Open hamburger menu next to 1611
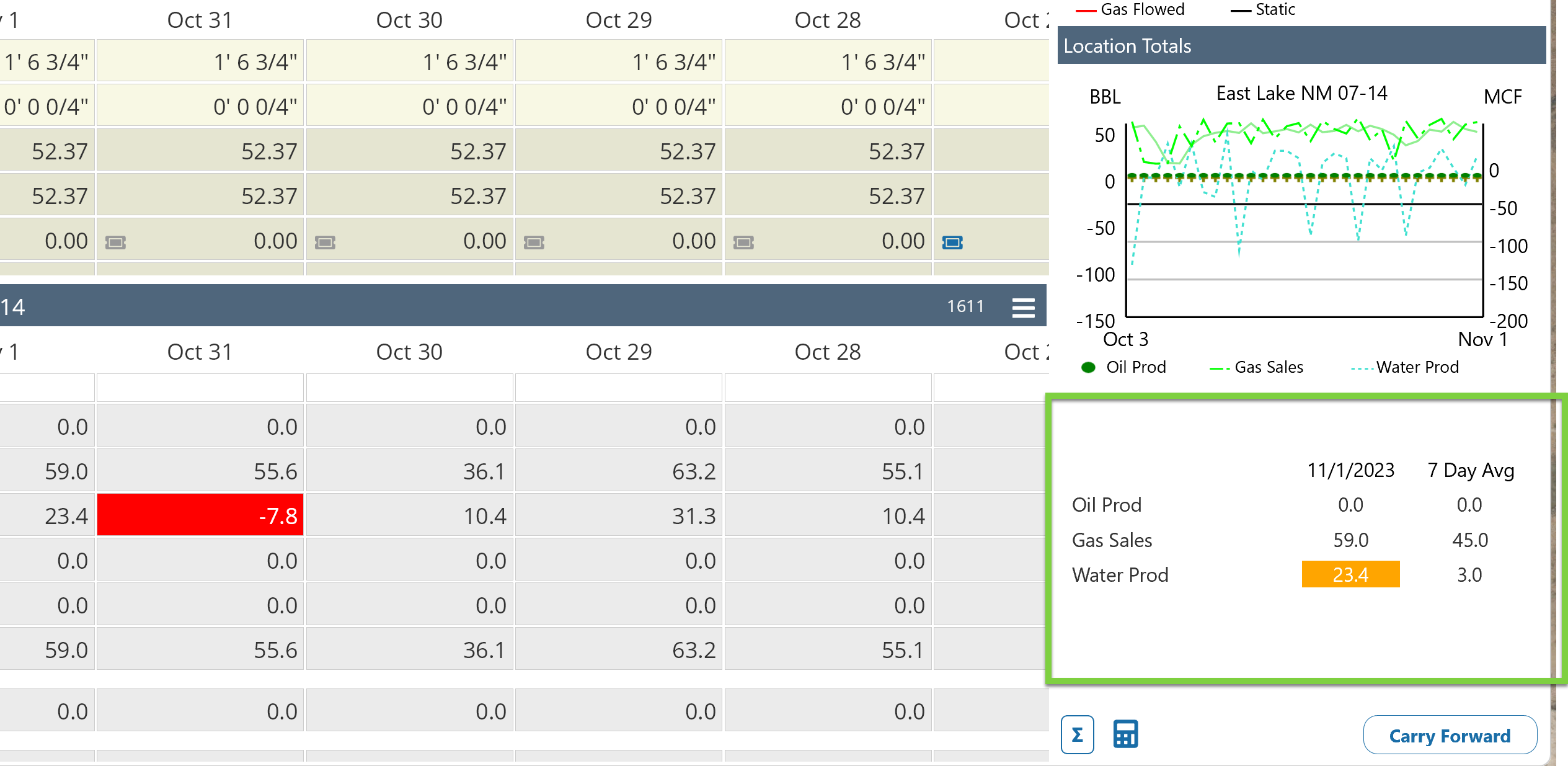 pyautogui.click(x=1023, y=308)
